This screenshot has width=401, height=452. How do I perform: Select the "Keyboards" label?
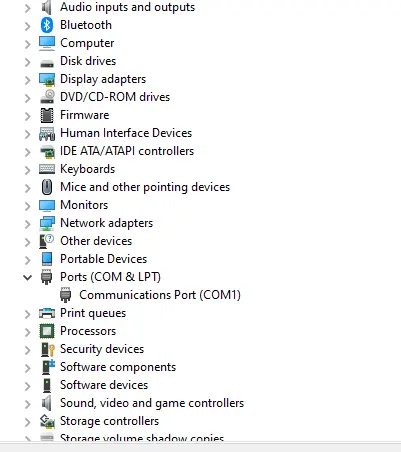coord(88,169)
